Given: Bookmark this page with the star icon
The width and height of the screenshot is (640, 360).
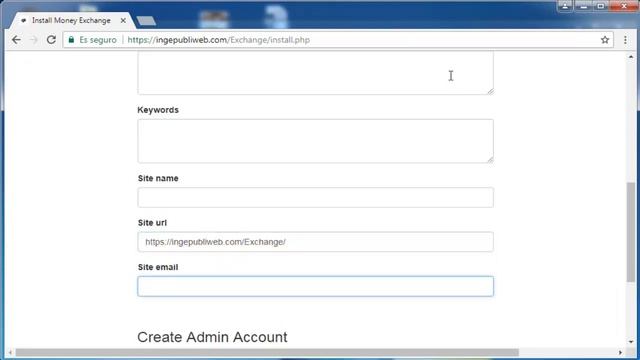Looking at the screenshot, I should [605, 40].
